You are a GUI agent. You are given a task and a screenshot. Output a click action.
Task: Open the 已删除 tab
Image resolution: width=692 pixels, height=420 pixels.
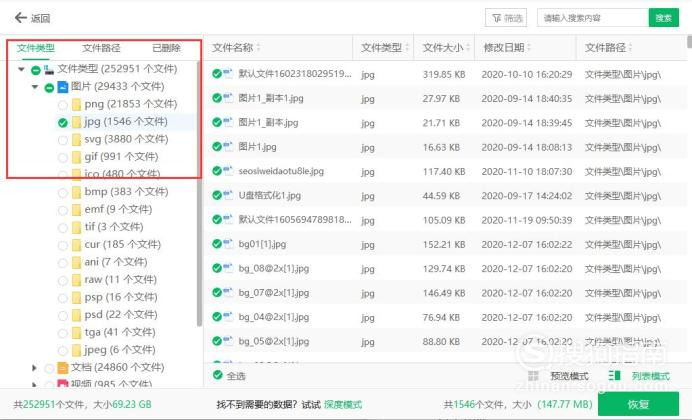[x=166, y=47]
